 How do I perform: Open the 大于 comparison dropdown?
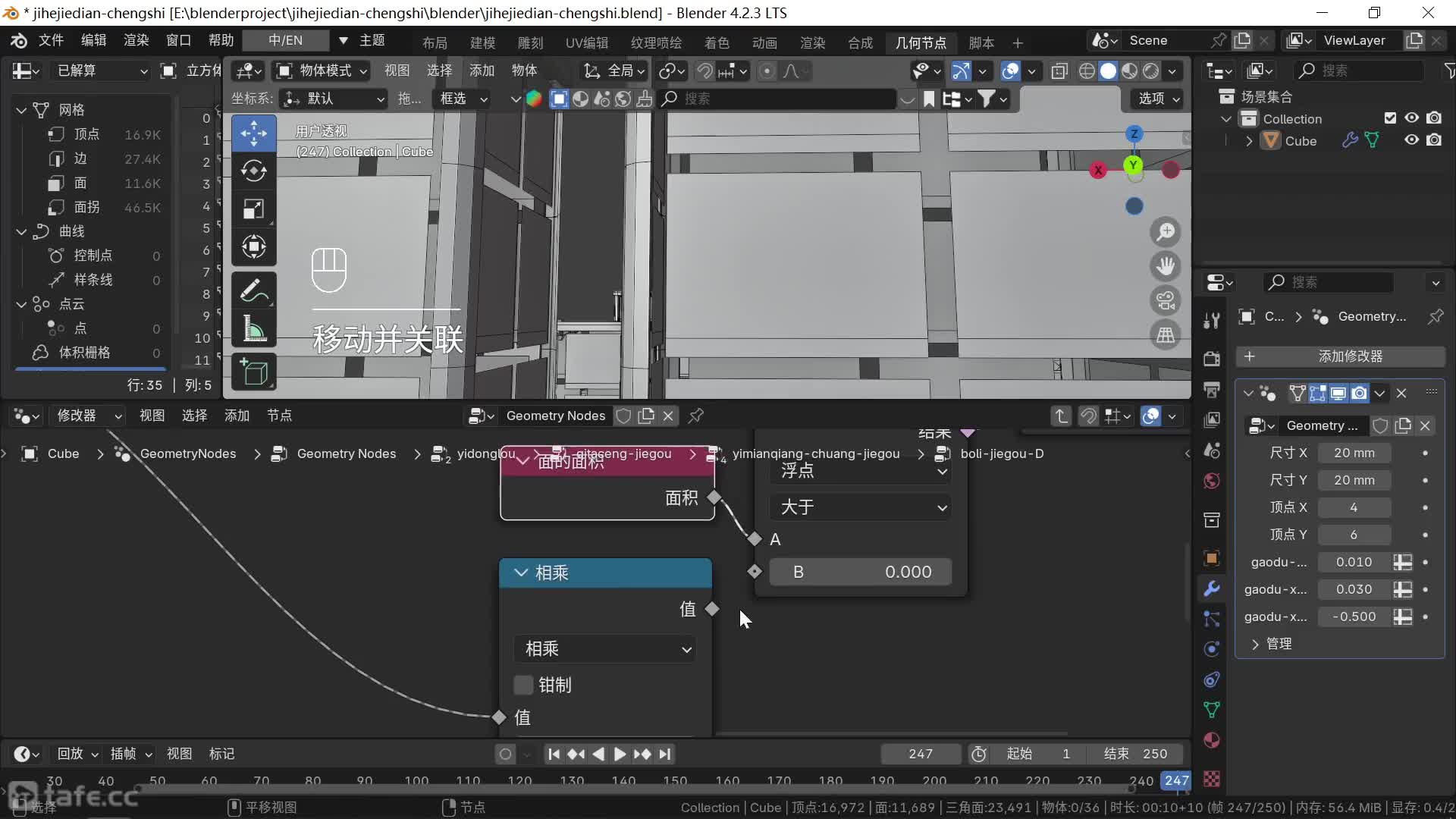click(x=861, y=507)
